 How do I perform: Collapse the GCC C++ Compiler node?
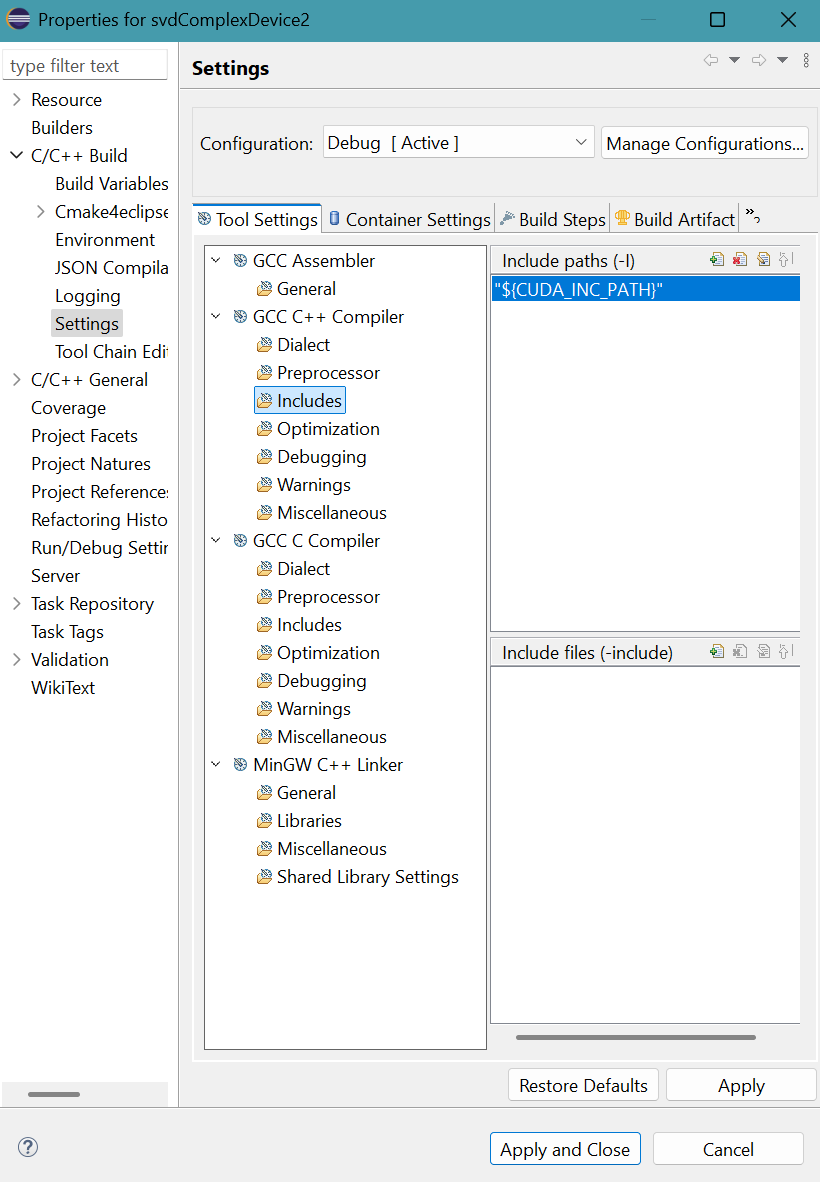tap(216, 317)
